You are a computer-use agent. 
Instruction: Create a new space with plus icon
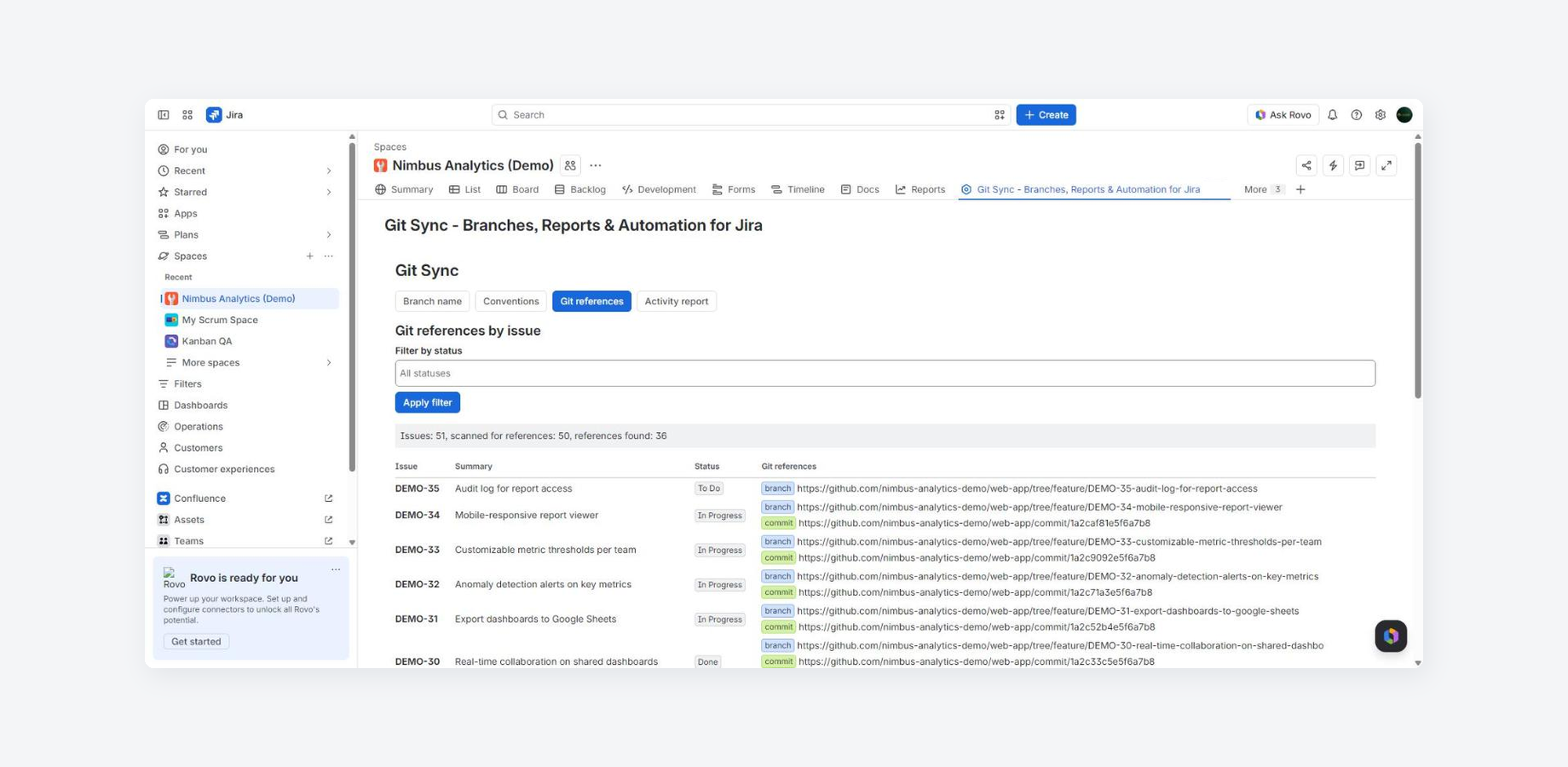click(x=309, y=256)
